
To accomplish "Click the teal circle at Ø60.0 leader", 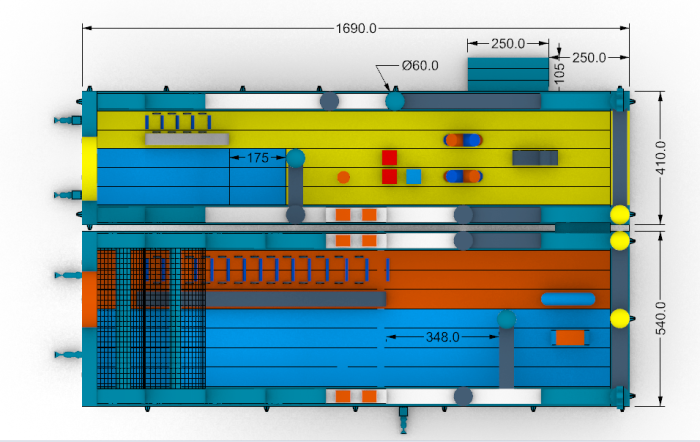I will point(395,100).
